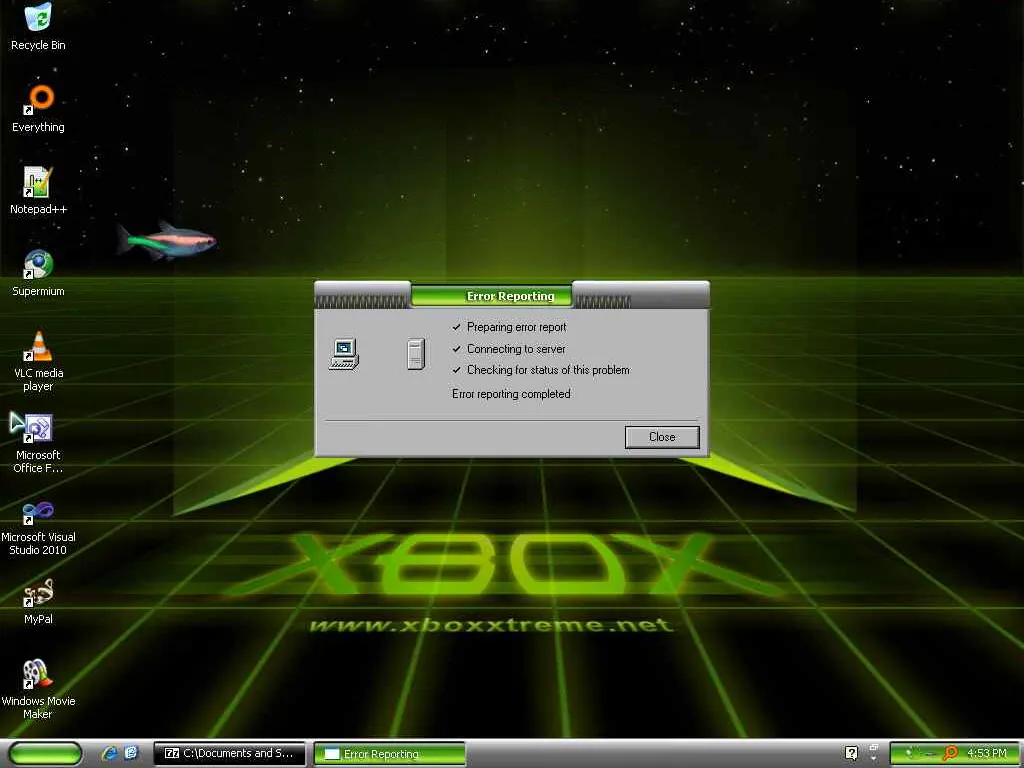
Task: Launch Internet Explorer from Quick Launch
Action: pos(109,753)
